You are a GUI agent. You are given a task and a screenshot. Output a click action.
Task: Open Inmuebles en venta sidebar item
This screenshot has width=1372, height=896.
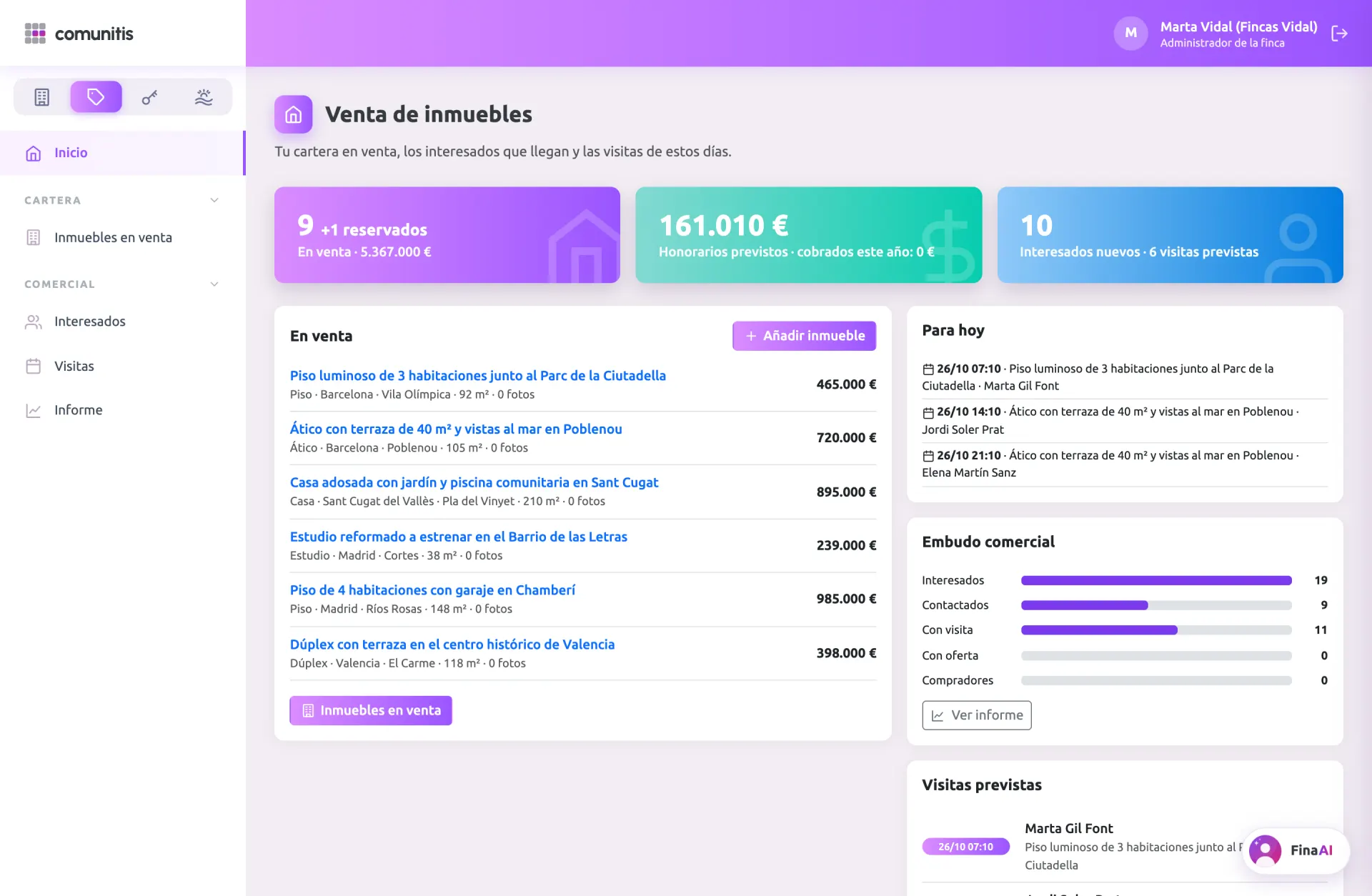coord(122,237)
